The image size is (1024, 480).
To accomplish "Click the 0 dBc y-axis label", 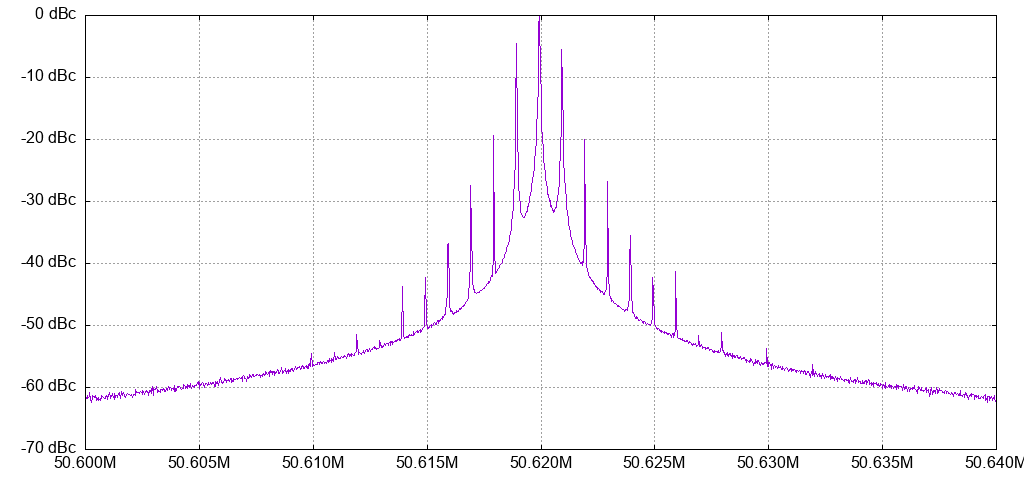I will (54, 14).
